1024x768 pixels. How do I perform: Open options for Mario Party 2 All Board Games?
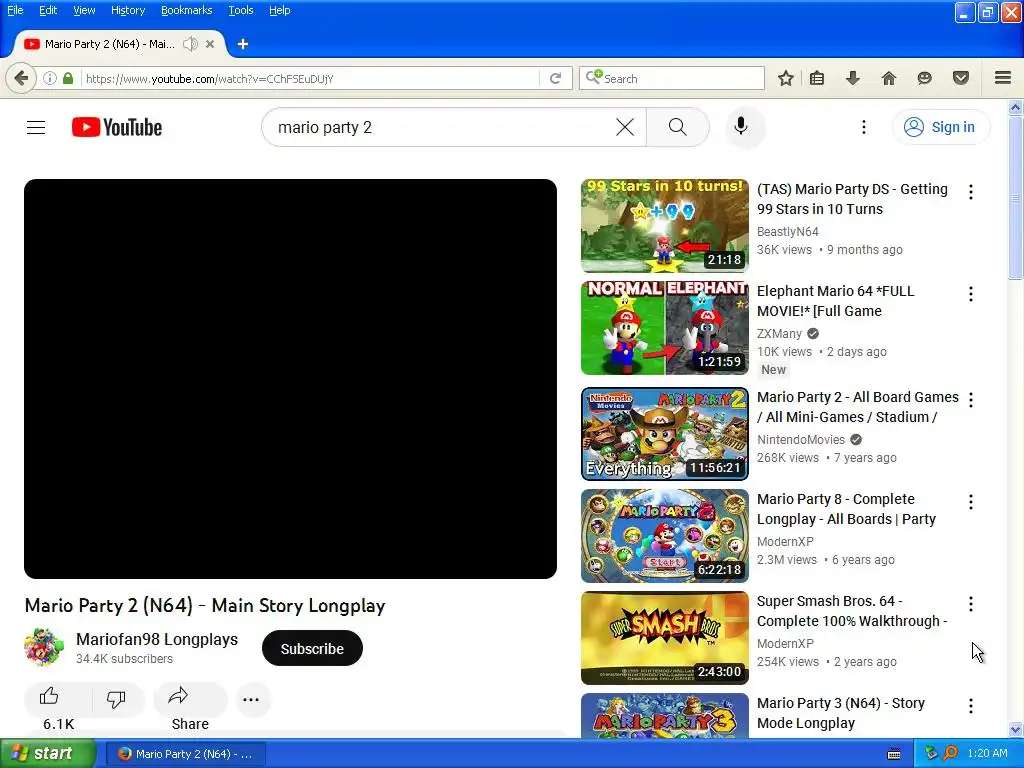pyautogui.click(x=971, y=400)
